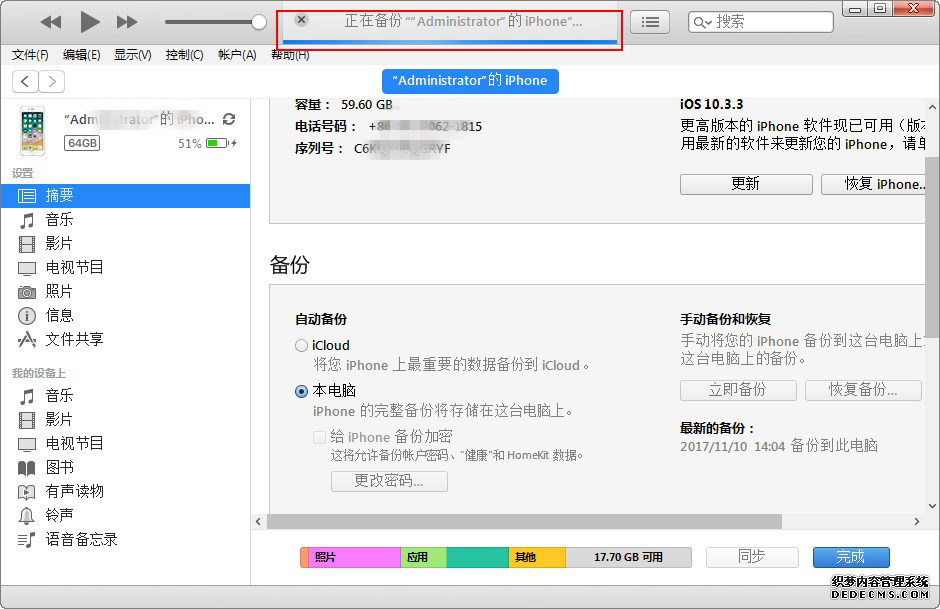Open the search magnifier dropdown

(702, 23)
